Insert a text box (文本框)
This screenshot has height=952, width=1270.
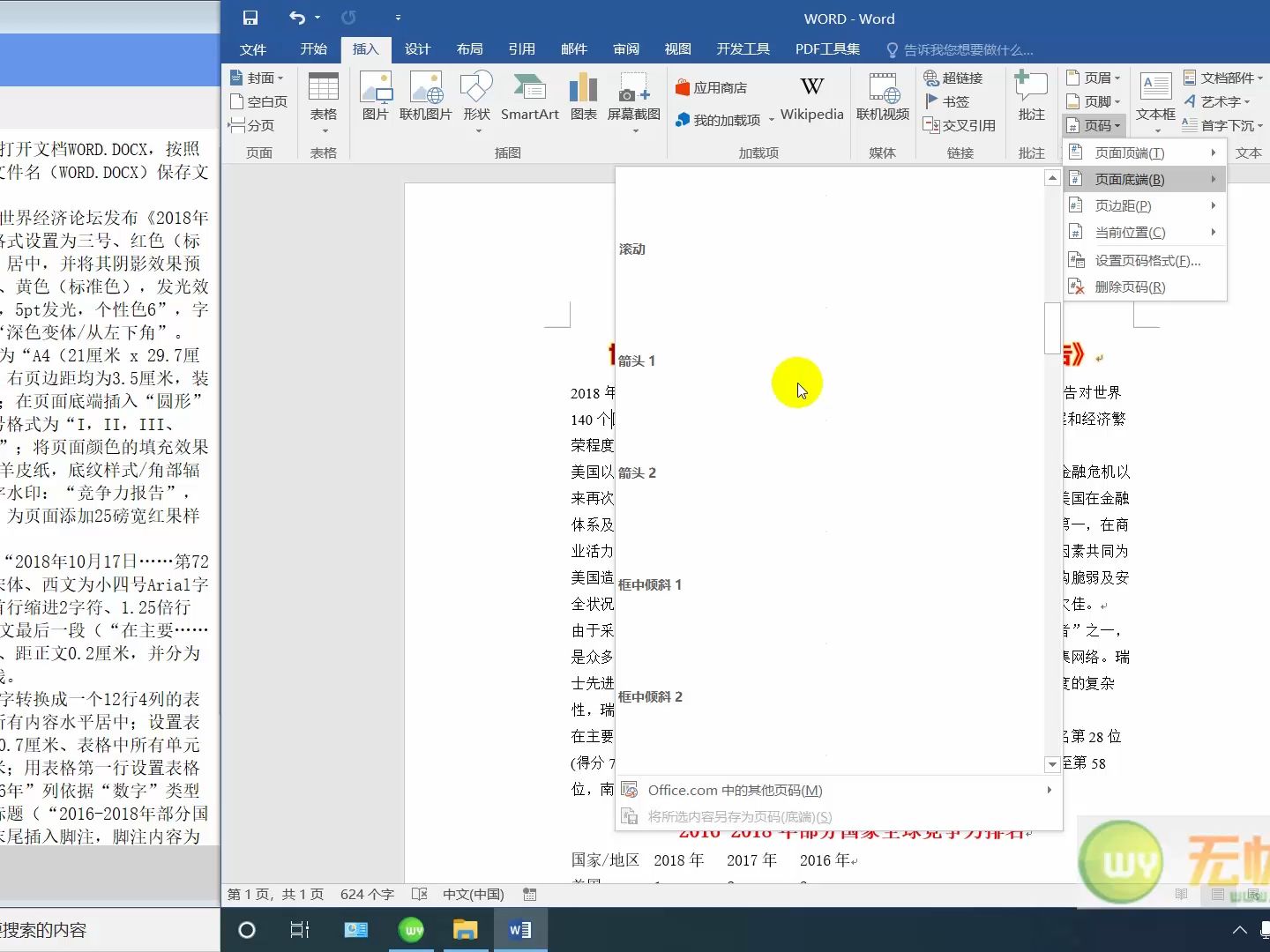[1155, 101]
